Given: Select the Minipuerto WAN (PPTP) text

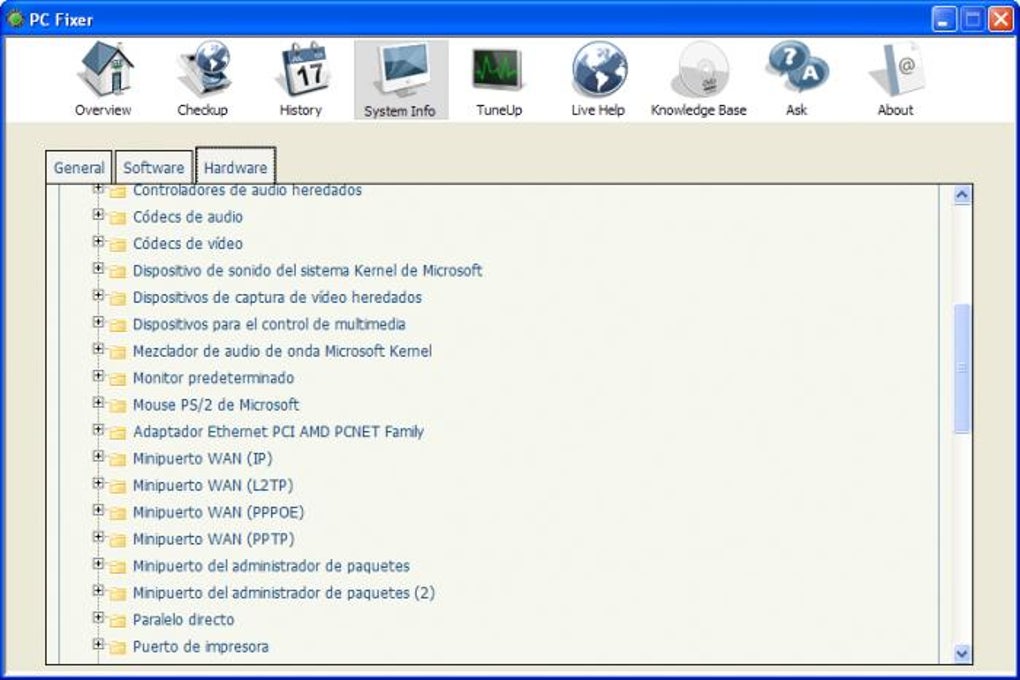Looking at the screenshot, I should 213,539.
